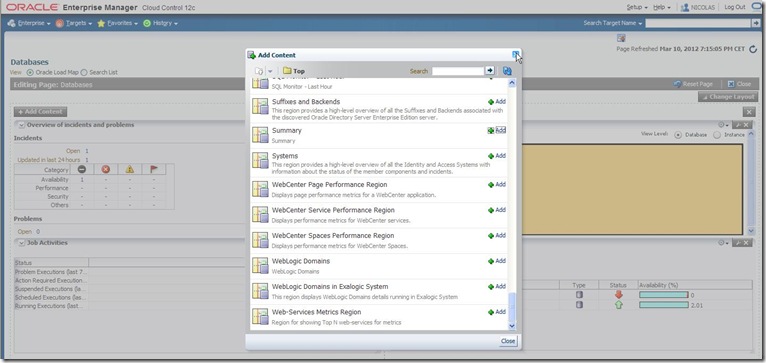Image resolution: width=766 pixels, height=363 pixels.
Task: Click the WebCenter Service Performance Region icon
Action: coord(260,214)
